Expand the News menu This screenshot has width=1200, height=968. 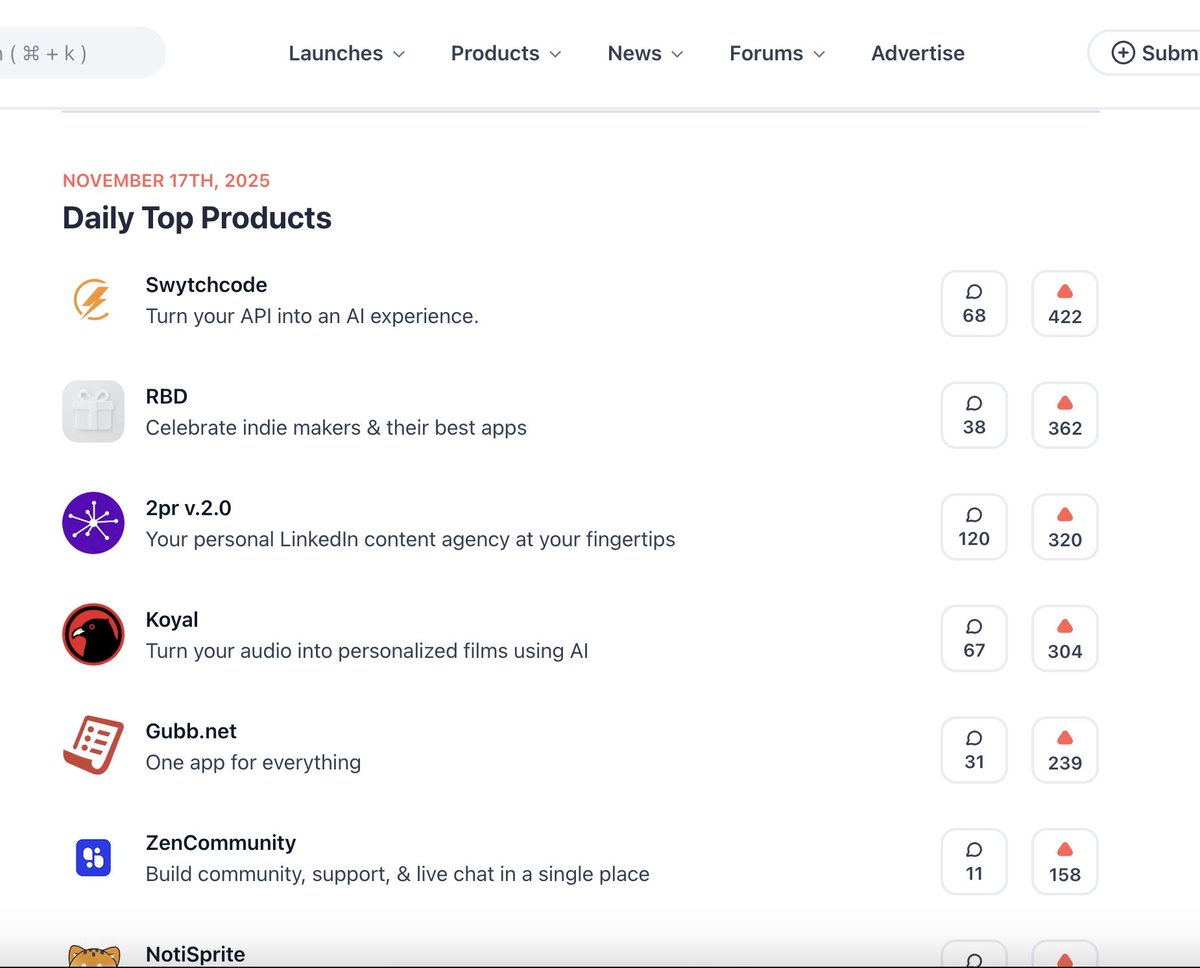pyautogui.click(x=645, y=53)
